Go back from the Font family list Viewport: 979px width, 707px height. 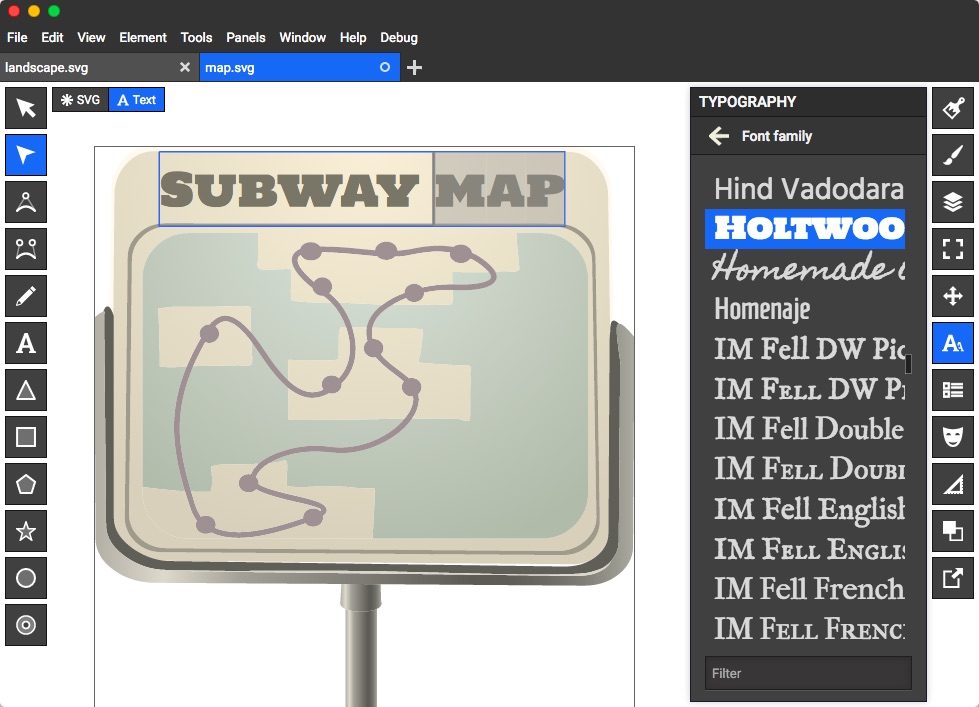pyautogui.click(x=718, y=137)
